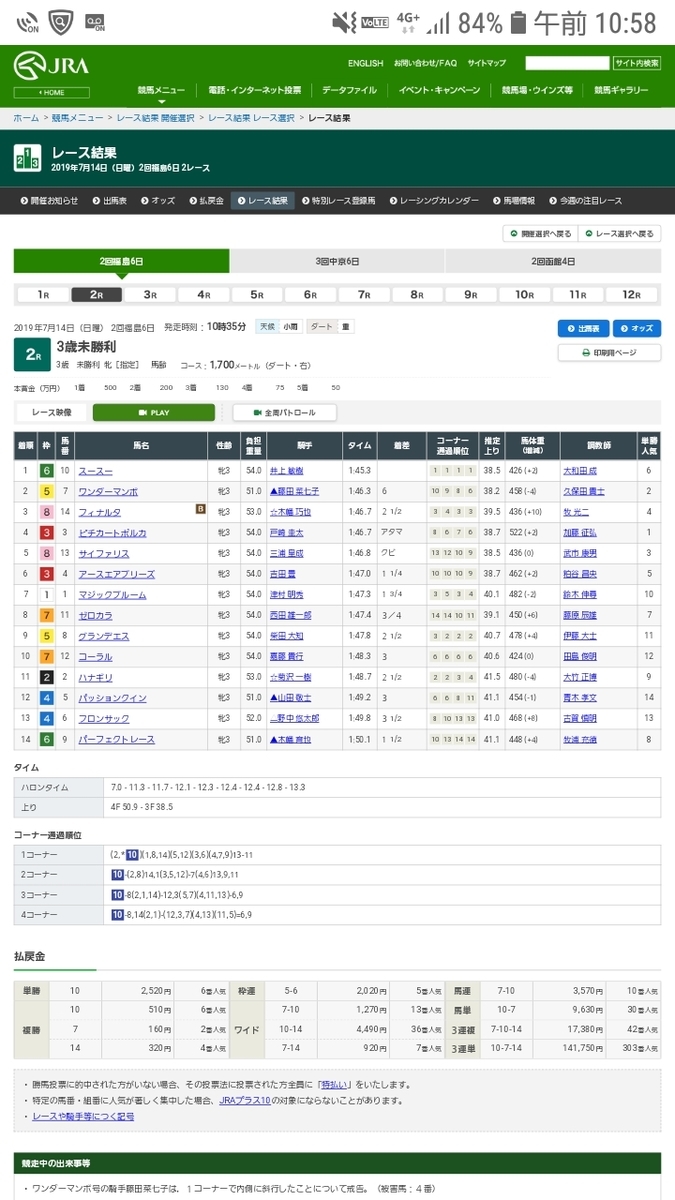The image size is (675, 1200).
Task: Open 払戻金 in the sub navigation
Action: click(x=206, y=200)
